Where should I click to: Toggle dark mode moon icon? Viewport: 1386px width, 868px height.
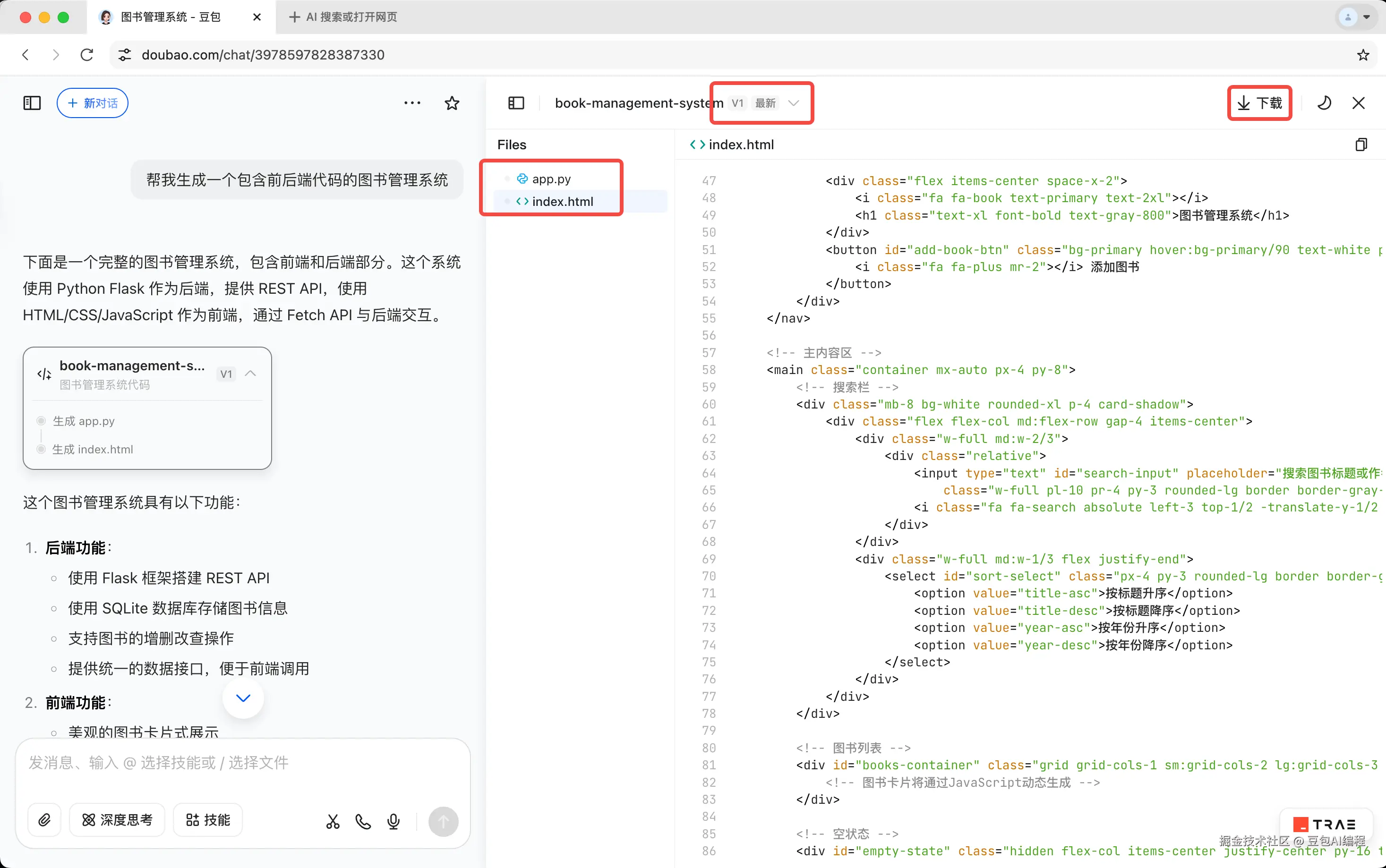point(1324,103)
